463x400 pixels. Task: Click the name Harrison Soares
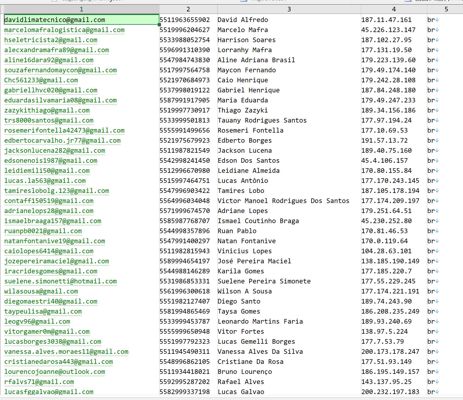(247, 40)
